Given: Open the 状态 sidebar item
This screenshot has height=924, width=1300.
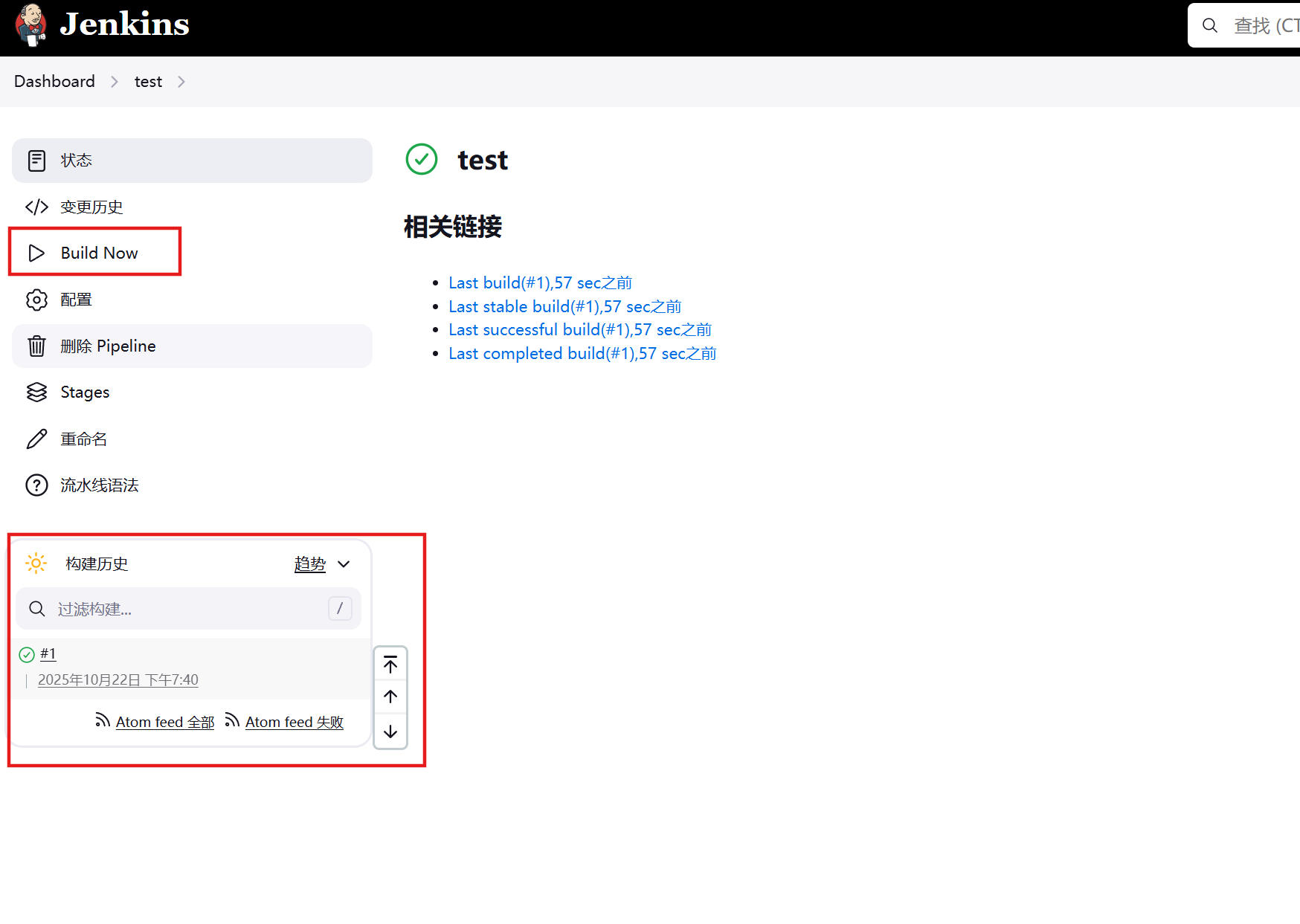Looking at the screenshot, I should 192,161.
